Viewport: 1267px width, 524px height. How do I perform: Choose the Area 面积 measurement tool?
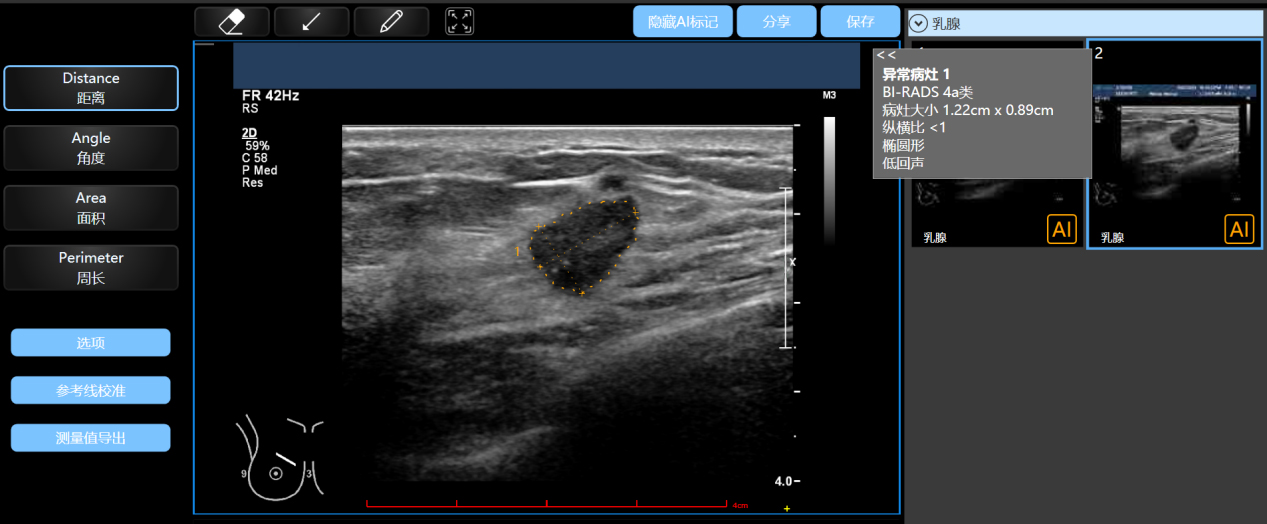click(91, 208)
